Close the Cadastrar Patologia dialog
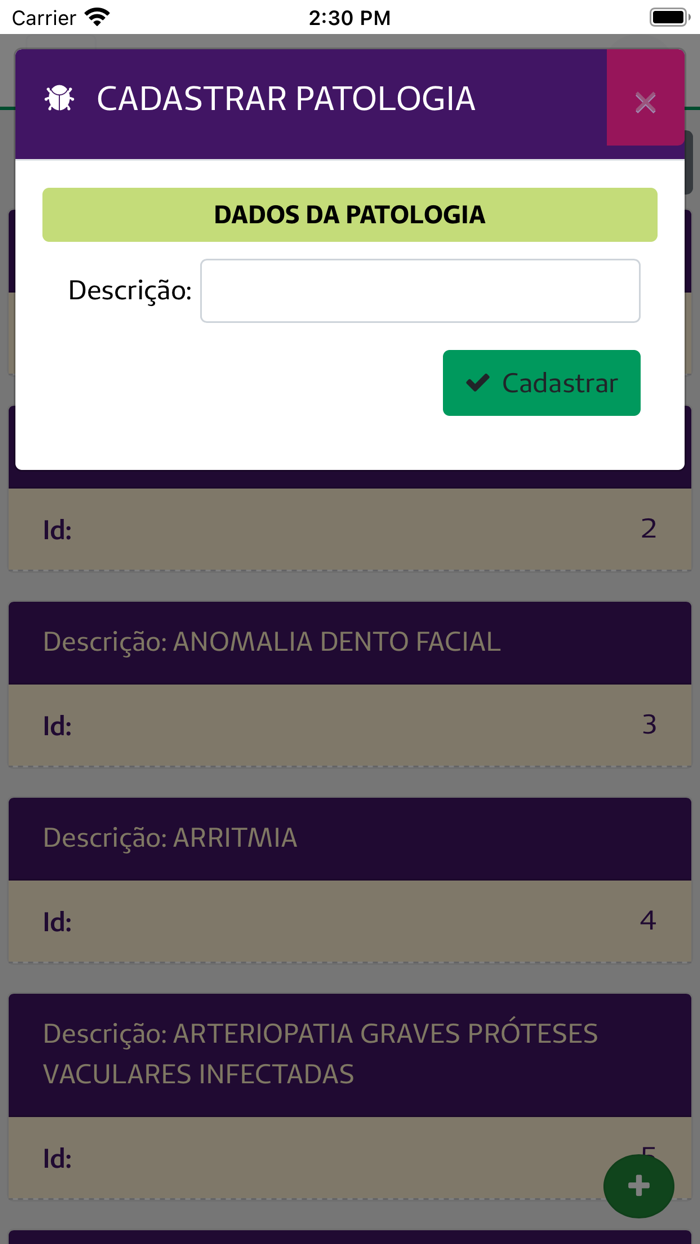 [x=645, y=99]
